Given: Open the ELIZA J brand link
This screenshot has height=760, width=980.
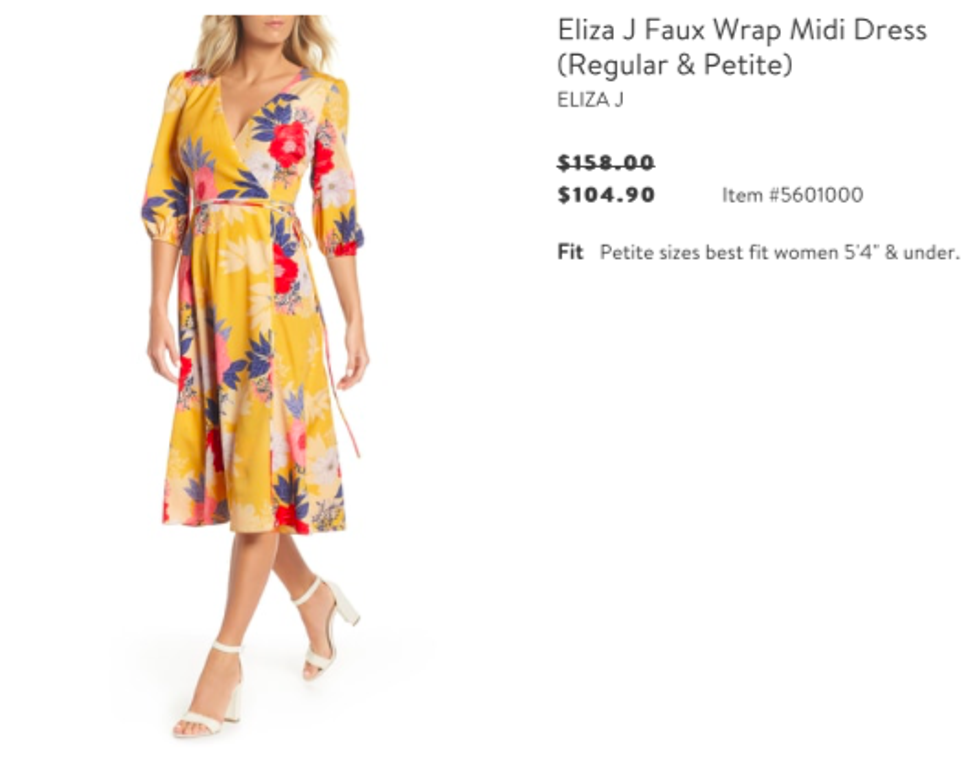Looking at the screenshot, I should [590, 100].
